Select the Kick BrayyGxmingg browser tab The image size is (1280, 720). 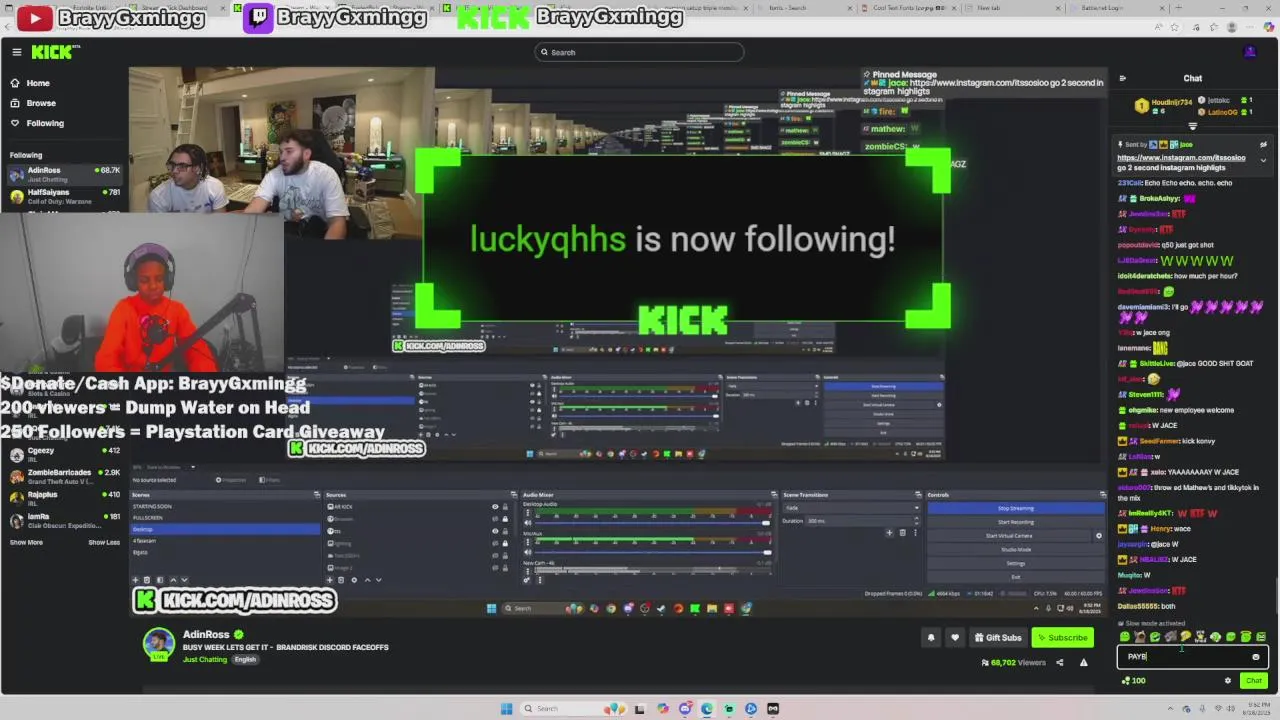pyautogui.click(x=571, y=17)
